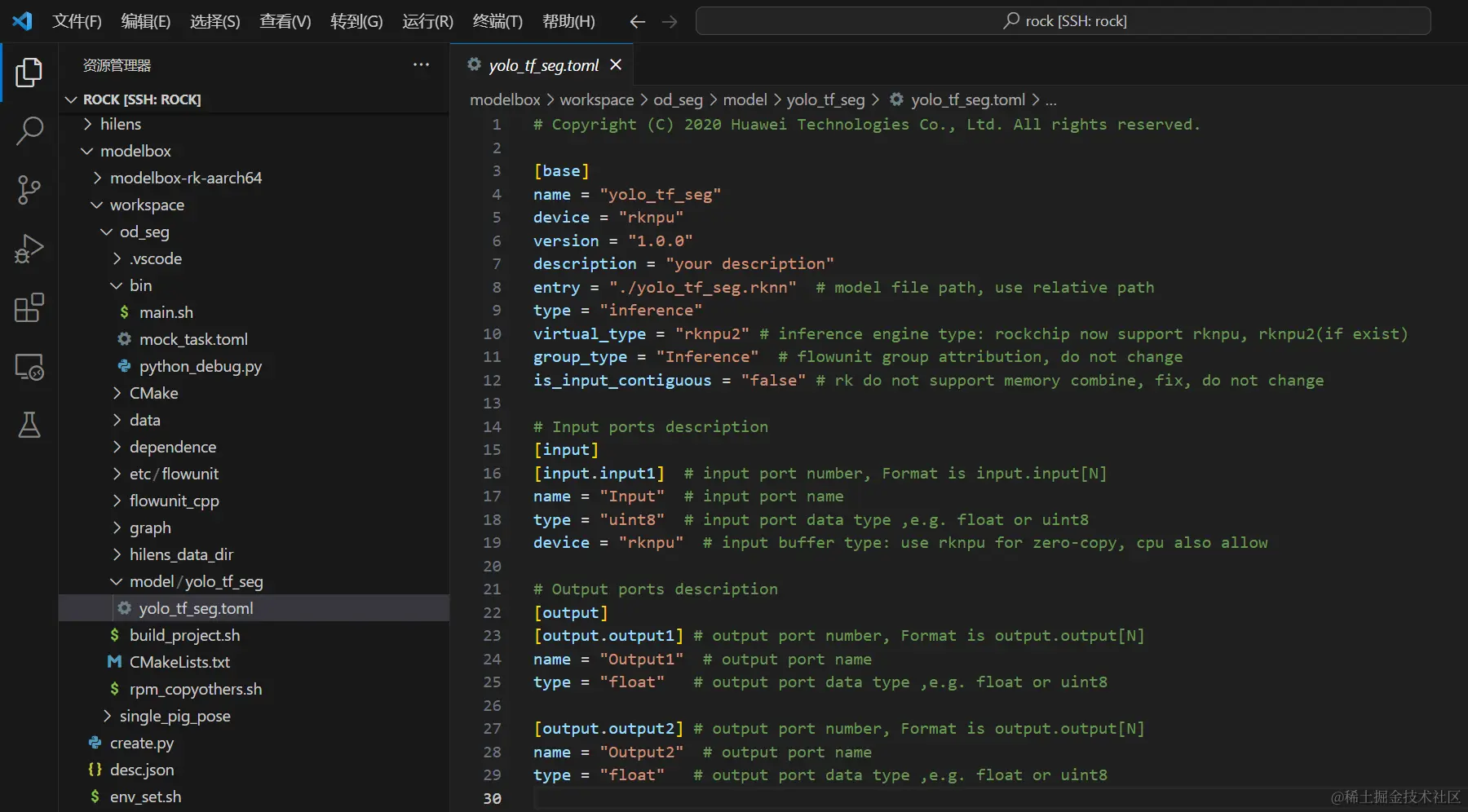Open the Testing flask icon
This screenshot has width=1468, height=812.
point(29,425)
